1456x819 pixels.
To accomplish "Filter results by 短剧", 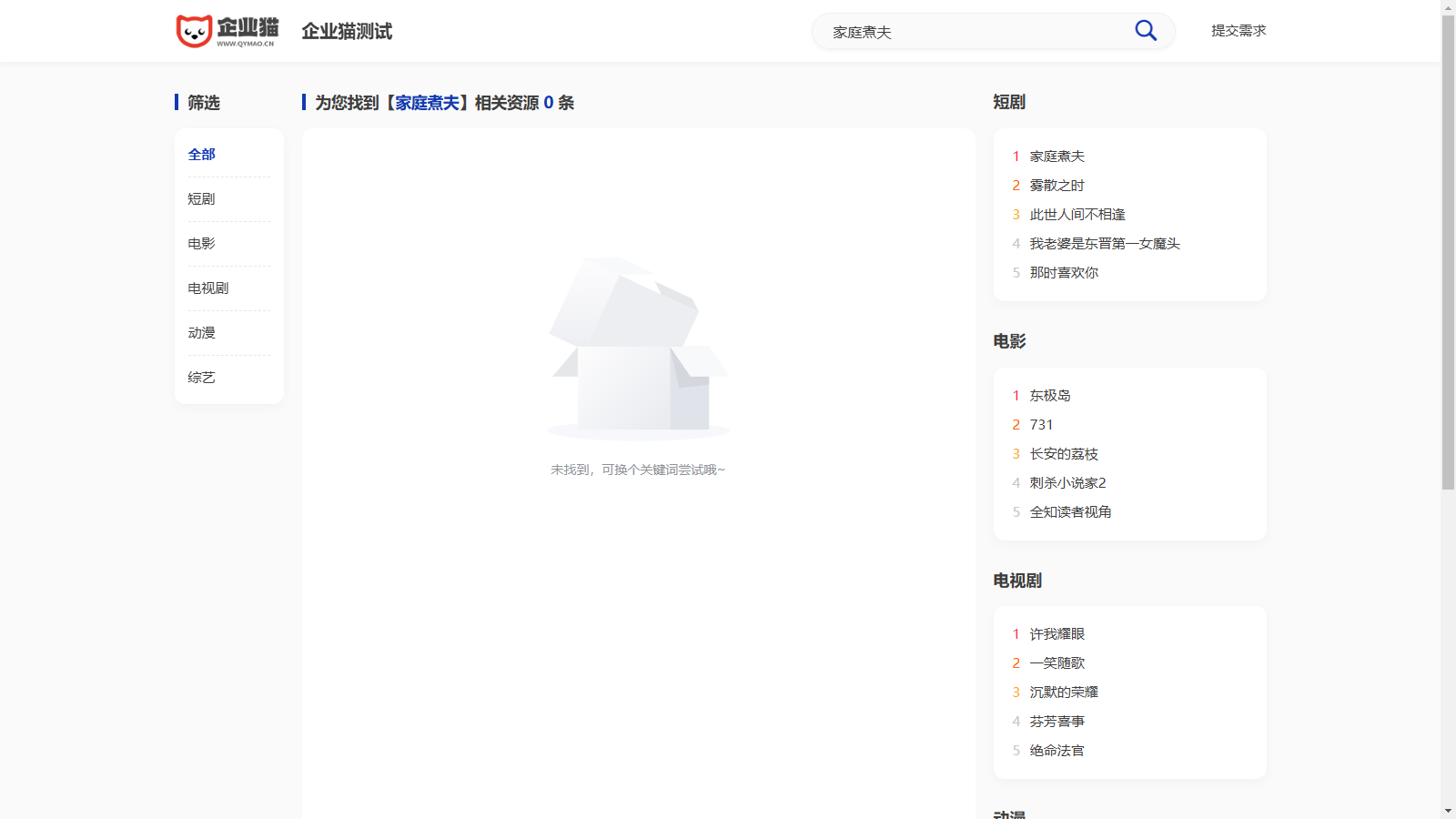I will pos(202,199).
